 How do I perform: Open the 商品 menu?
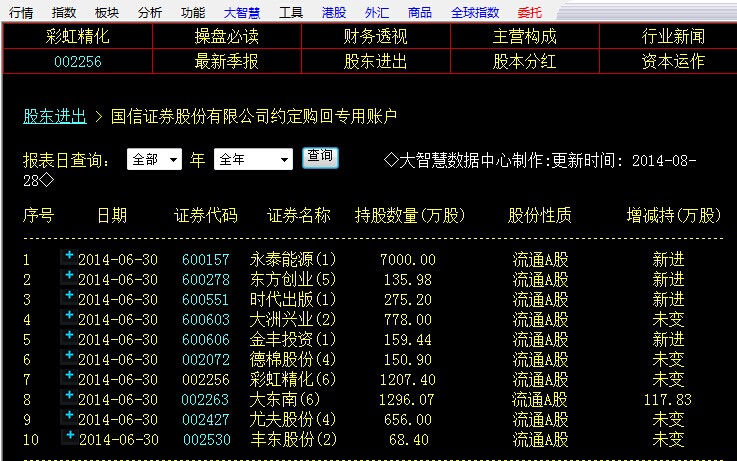tap(420, 12)
